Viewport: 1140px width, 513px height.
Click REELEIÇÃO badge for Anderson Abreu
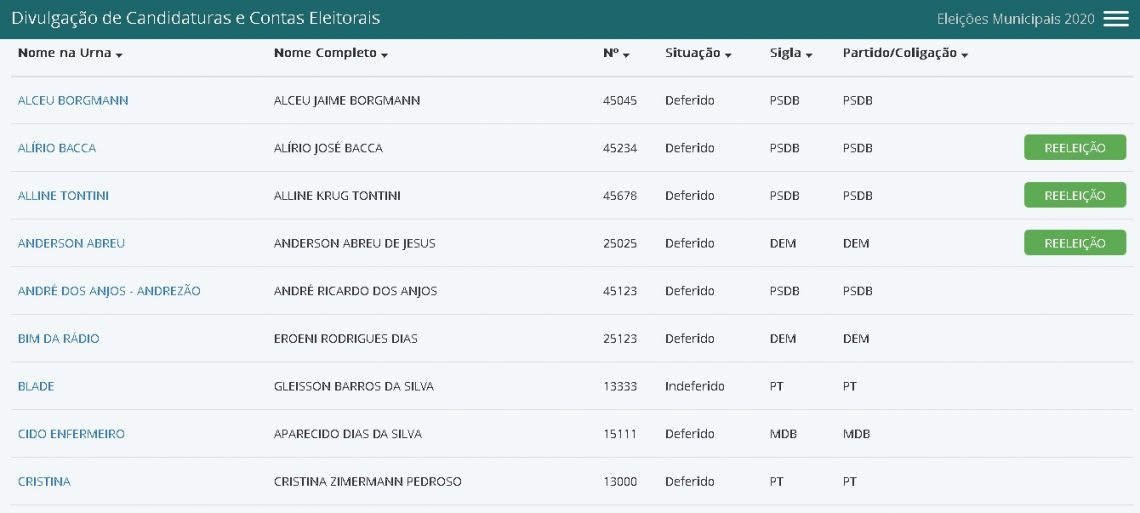click(1075, 243)
